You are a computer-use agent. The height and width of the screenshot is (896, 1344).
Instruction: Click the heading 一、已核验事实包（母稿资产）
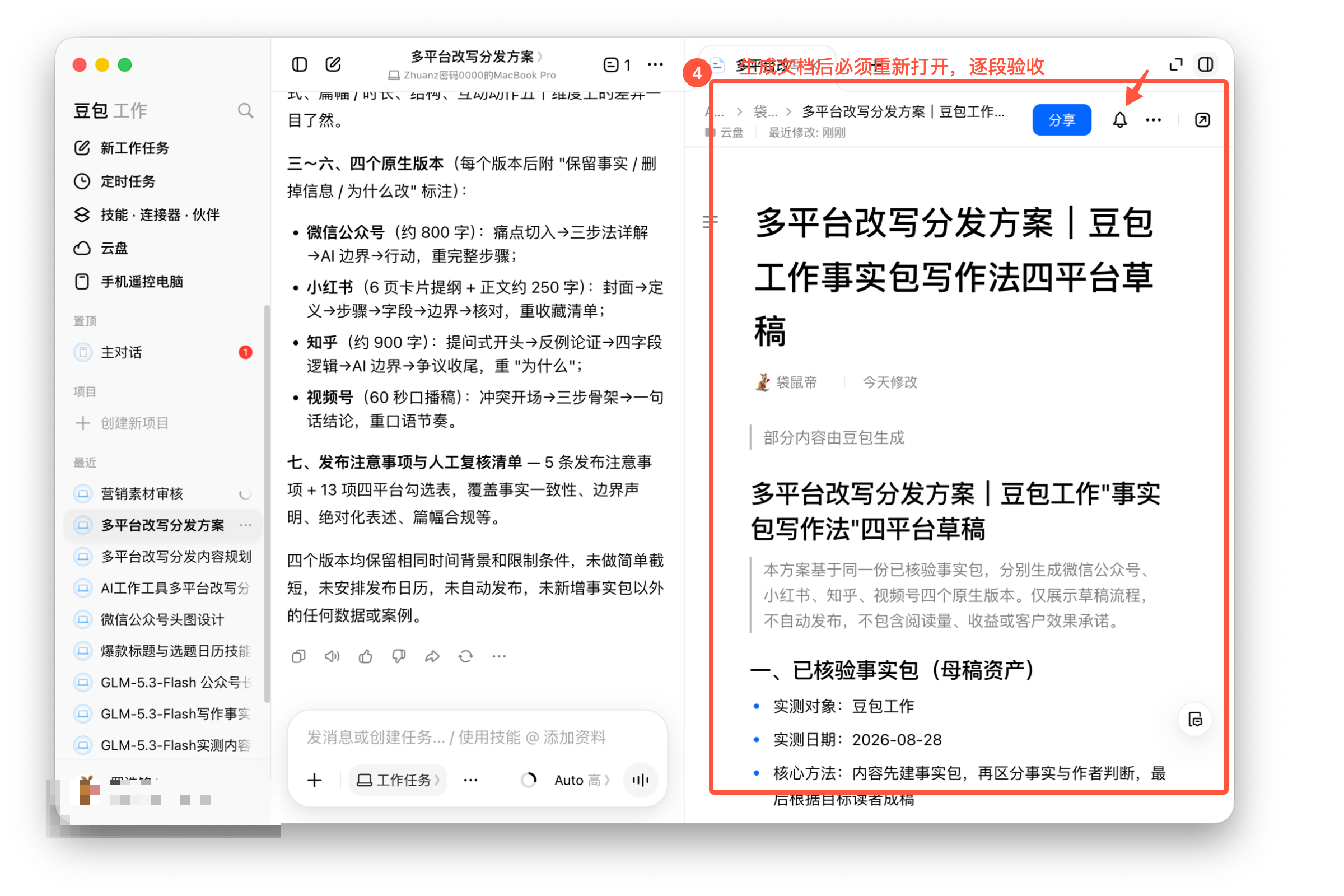click(892, 670)
